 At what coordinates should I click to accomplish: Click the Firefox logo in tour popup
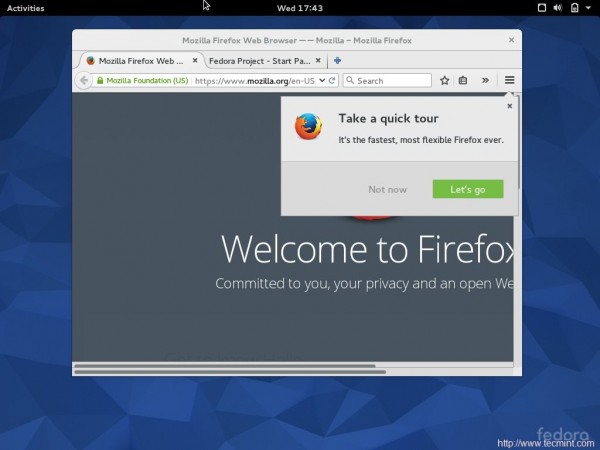coord(308,126)
